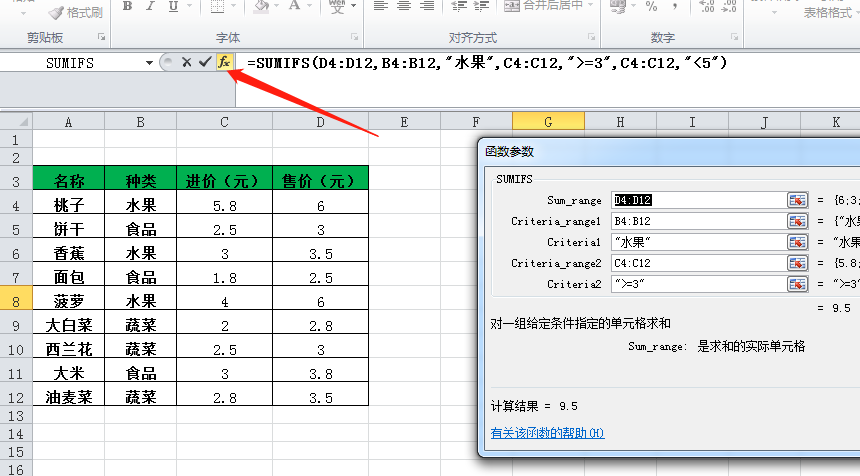
Task: Open the clipboard (剪贴板) dialog launcher
Action: tap(101, 37)
